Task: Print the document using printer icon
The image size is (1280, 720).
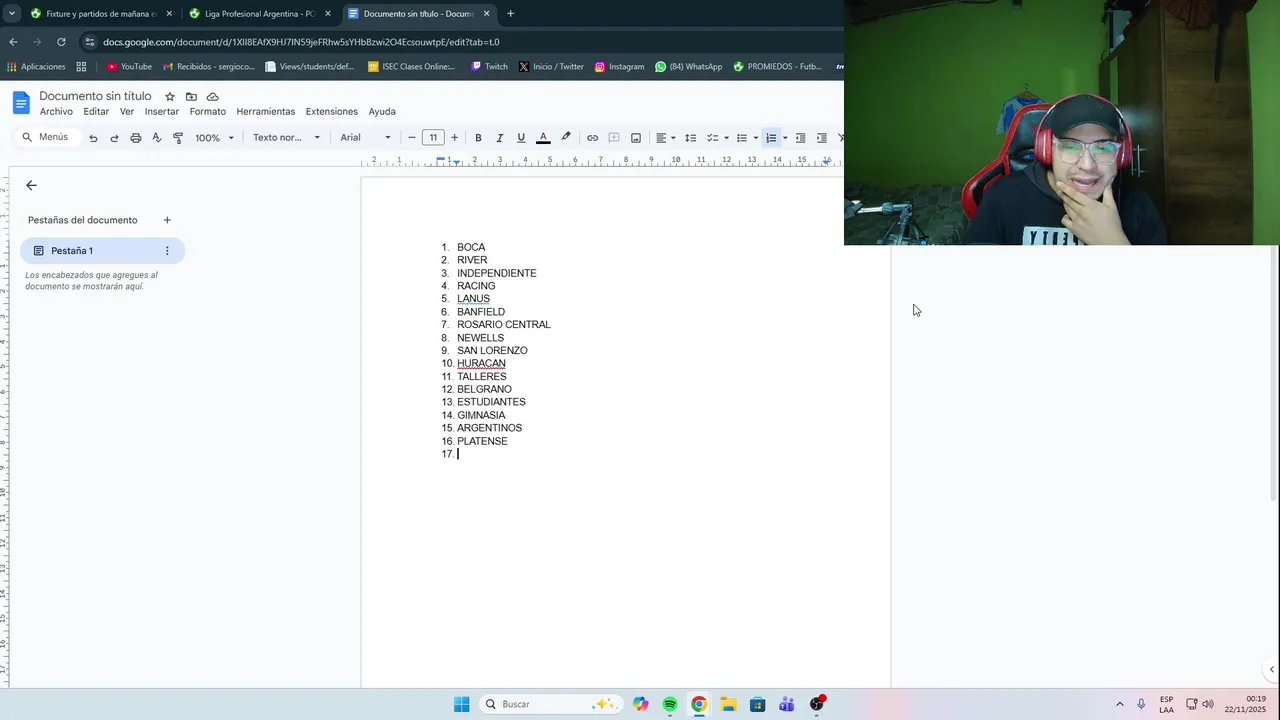Action: (136, 138)
